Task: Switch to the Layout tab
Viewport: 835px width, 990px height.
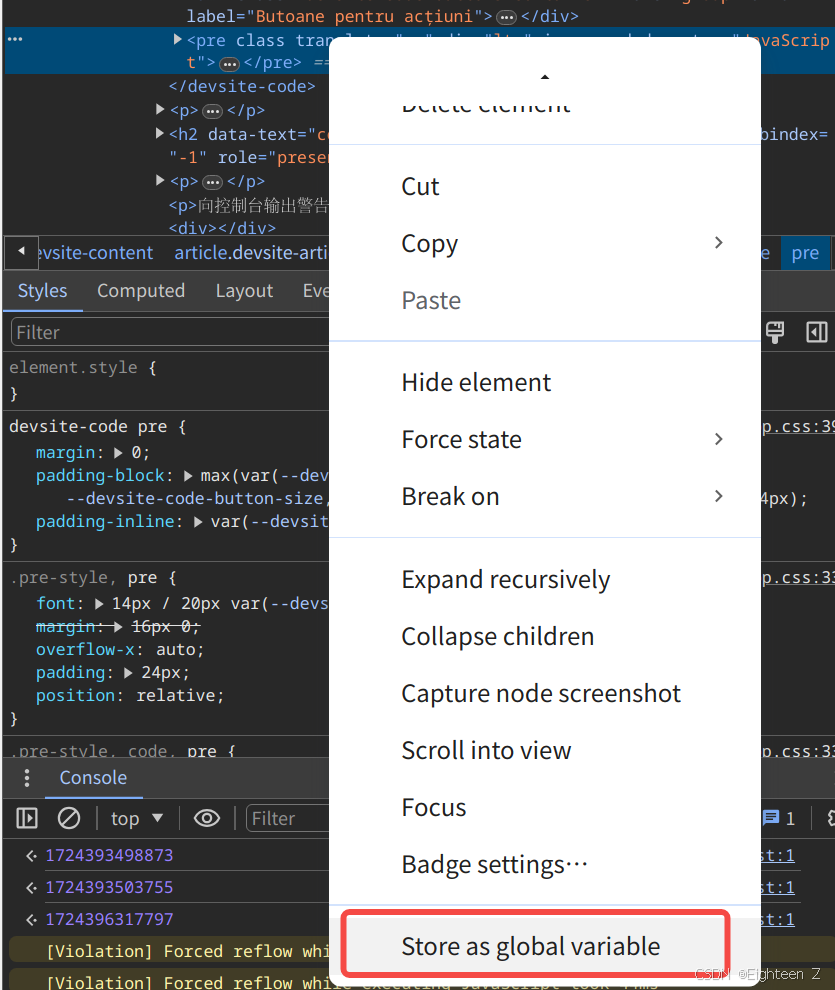Action: (x=244, y=290)
